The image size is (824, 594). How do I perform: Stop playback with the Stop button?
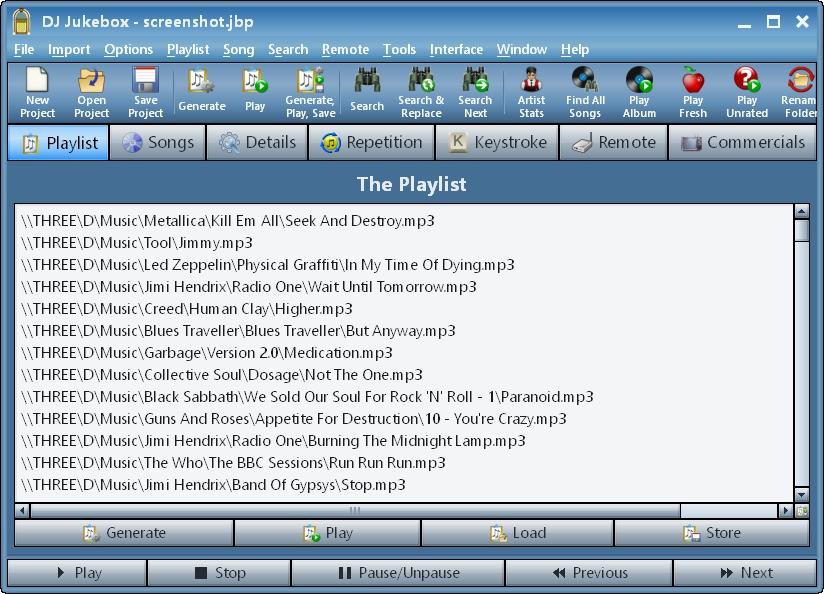click(219, 572)
